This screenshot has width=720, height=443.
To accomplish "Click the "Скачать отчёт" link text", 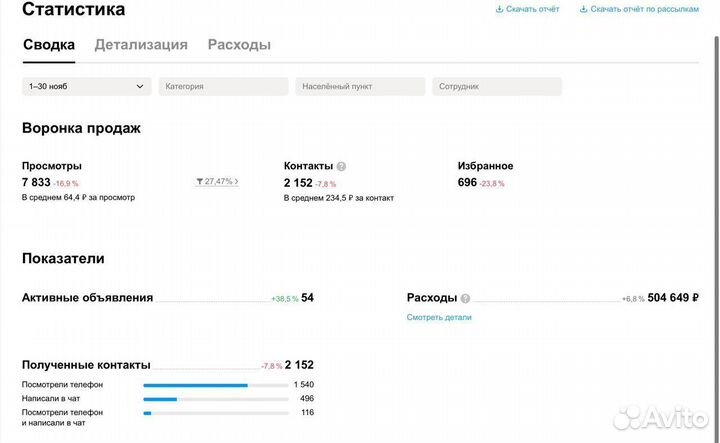I will 533,9.
